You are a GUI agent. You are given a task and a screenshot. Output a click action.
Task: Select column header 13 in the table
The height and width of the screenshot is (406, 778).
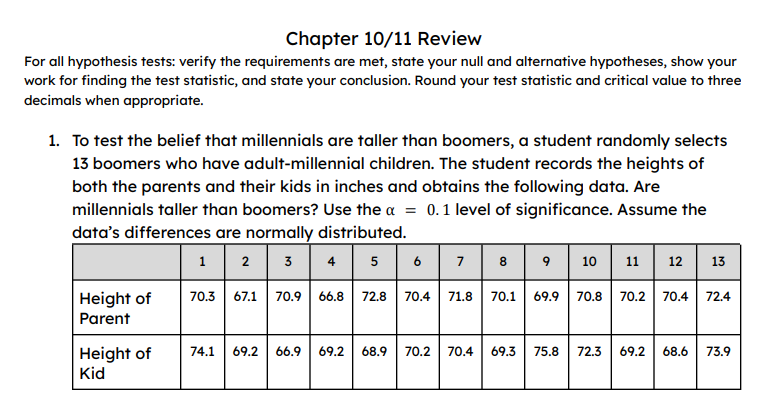click(717, 262)
